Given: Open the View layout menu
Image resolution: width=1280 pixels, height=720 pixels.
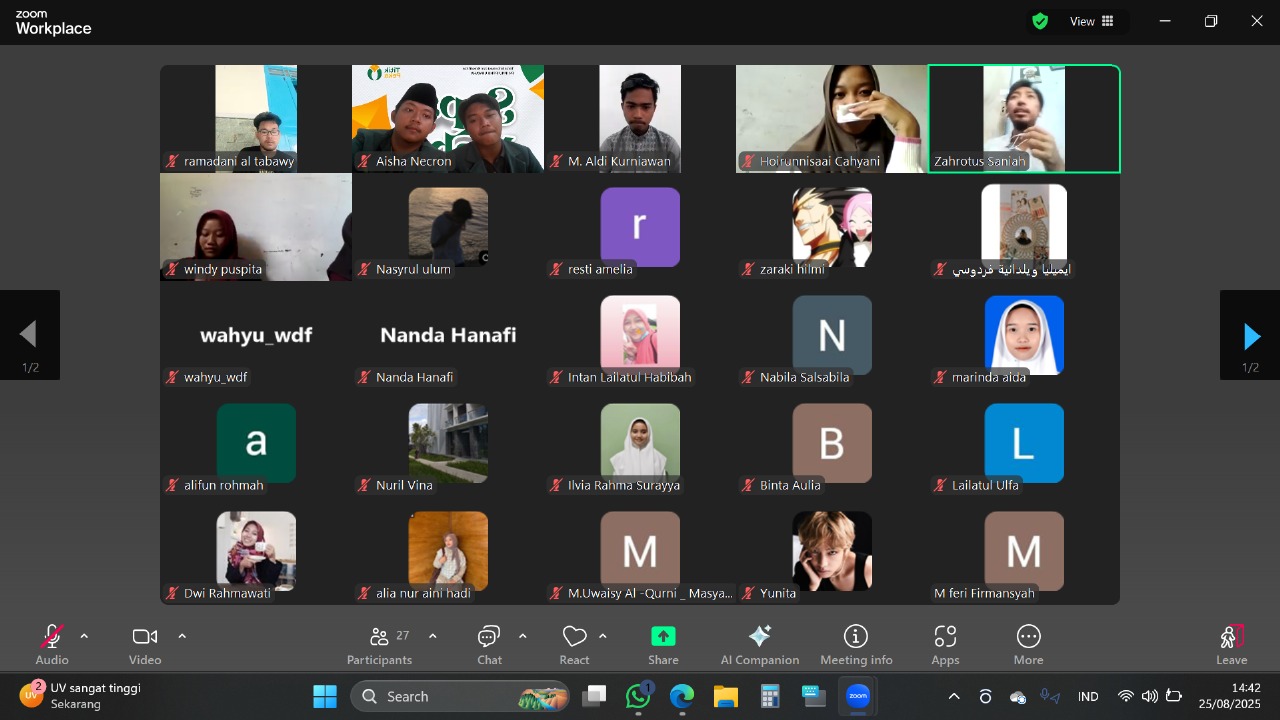Looking at the screenshot, I should click(x=1092, y=21).
